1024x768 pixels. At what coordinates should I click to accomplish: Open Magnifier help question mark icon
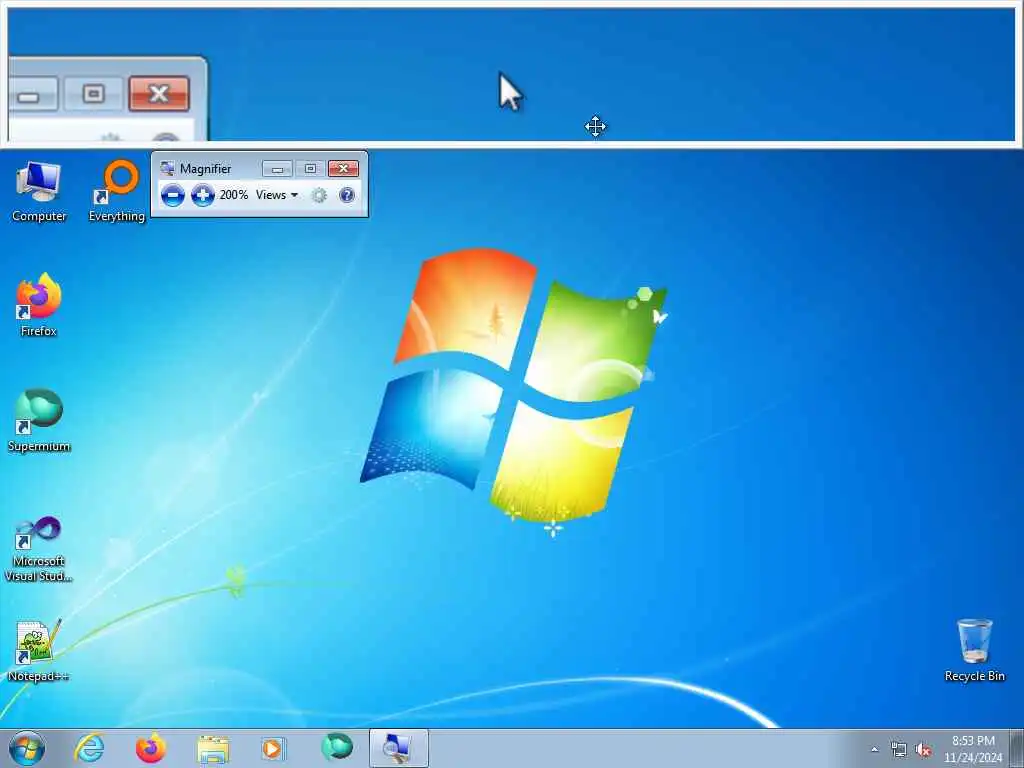[347, 195]
